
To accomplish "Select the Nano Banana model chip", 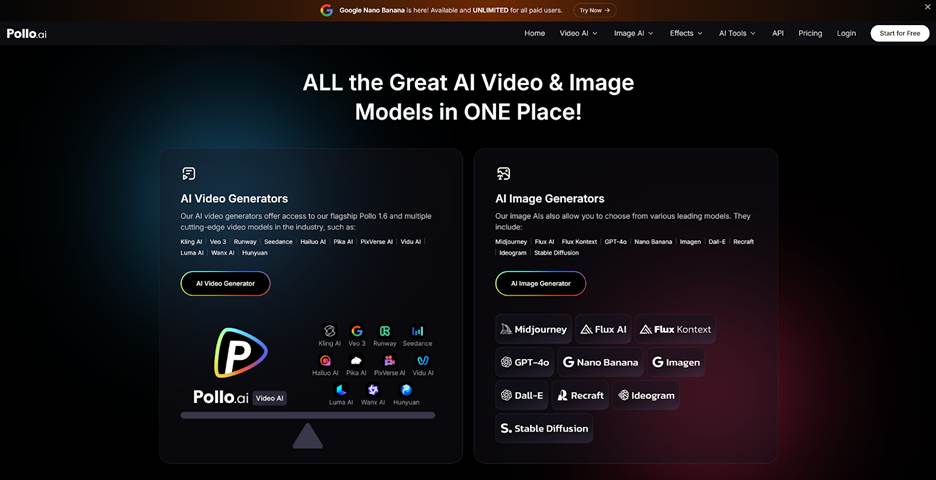I will 601,362.
